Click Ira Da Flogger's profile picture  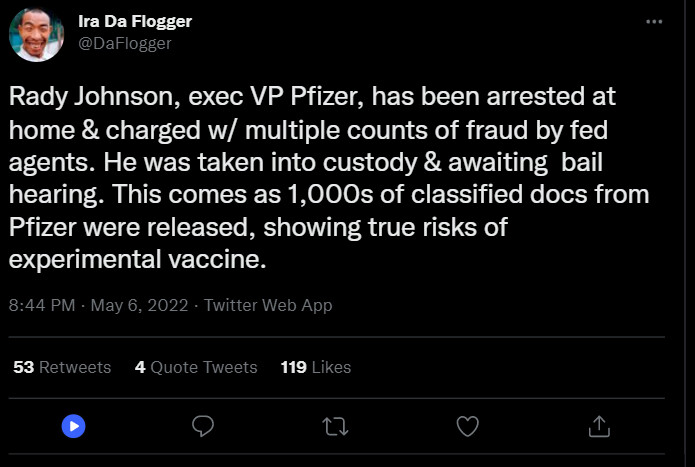(x=36, y=34)
